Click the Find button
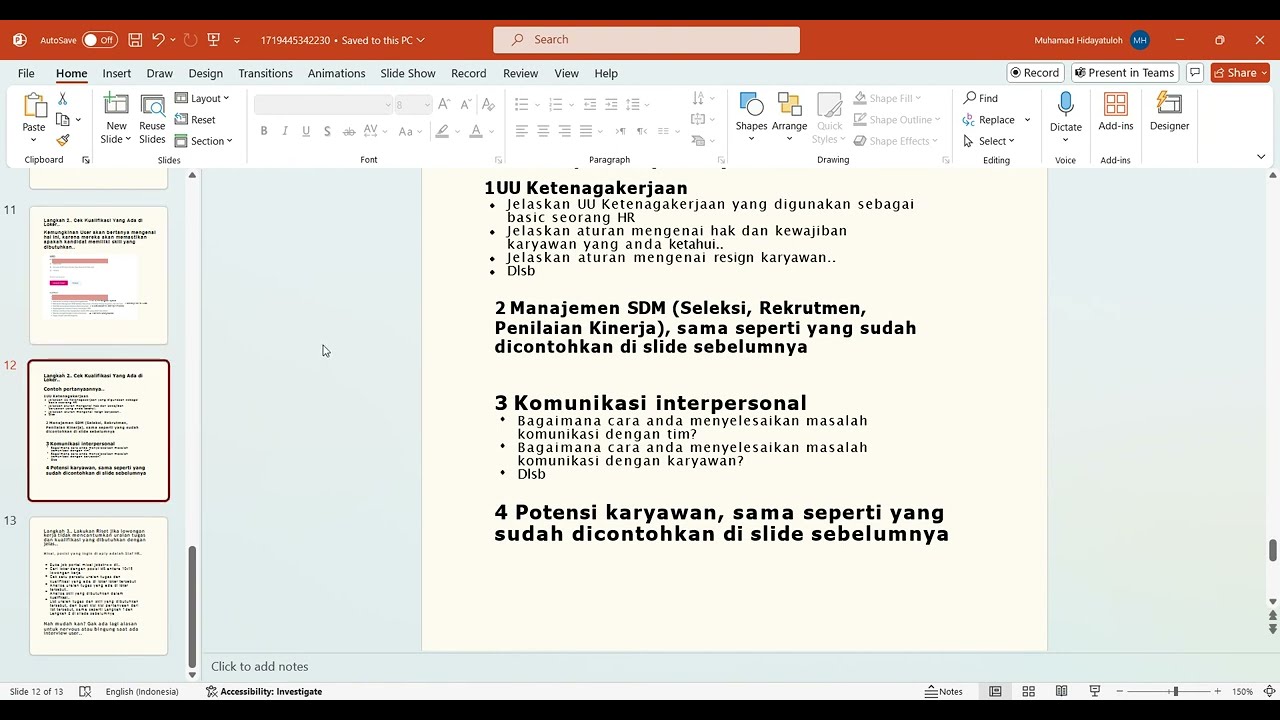1280x720 pixels. coord(981,98)
